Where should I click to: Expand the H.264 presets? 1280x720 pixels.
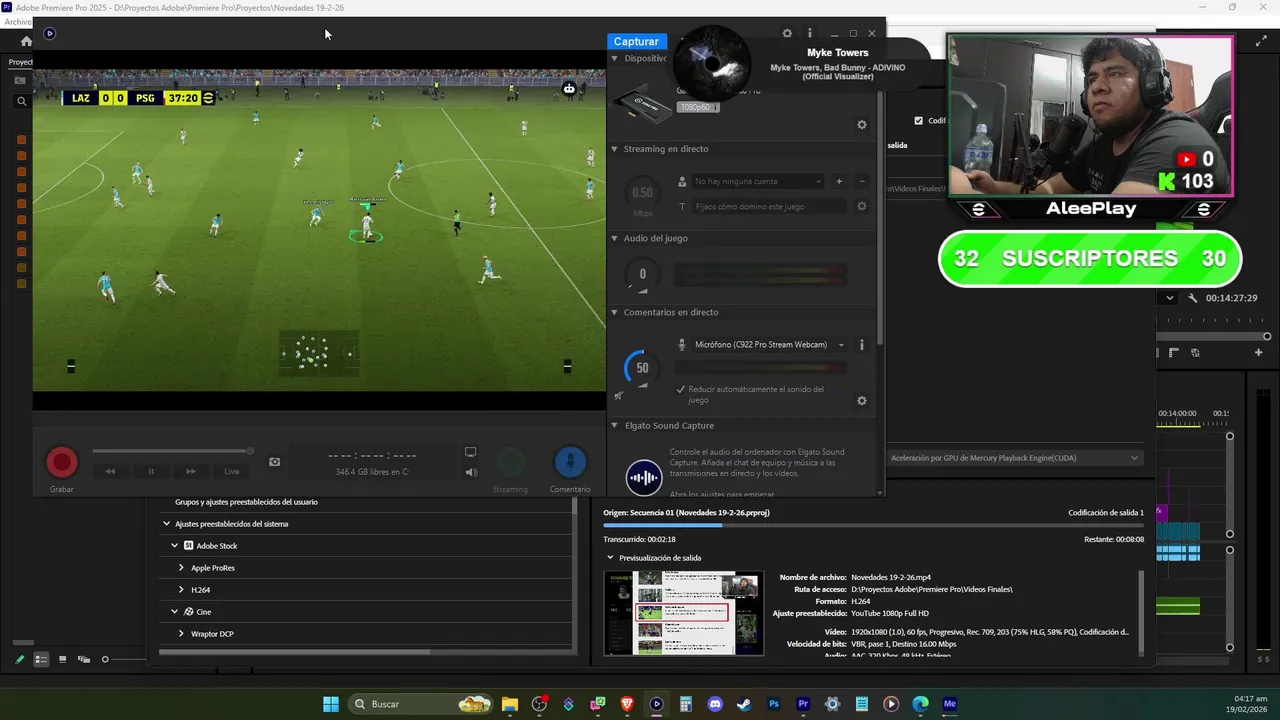(181, 590)
